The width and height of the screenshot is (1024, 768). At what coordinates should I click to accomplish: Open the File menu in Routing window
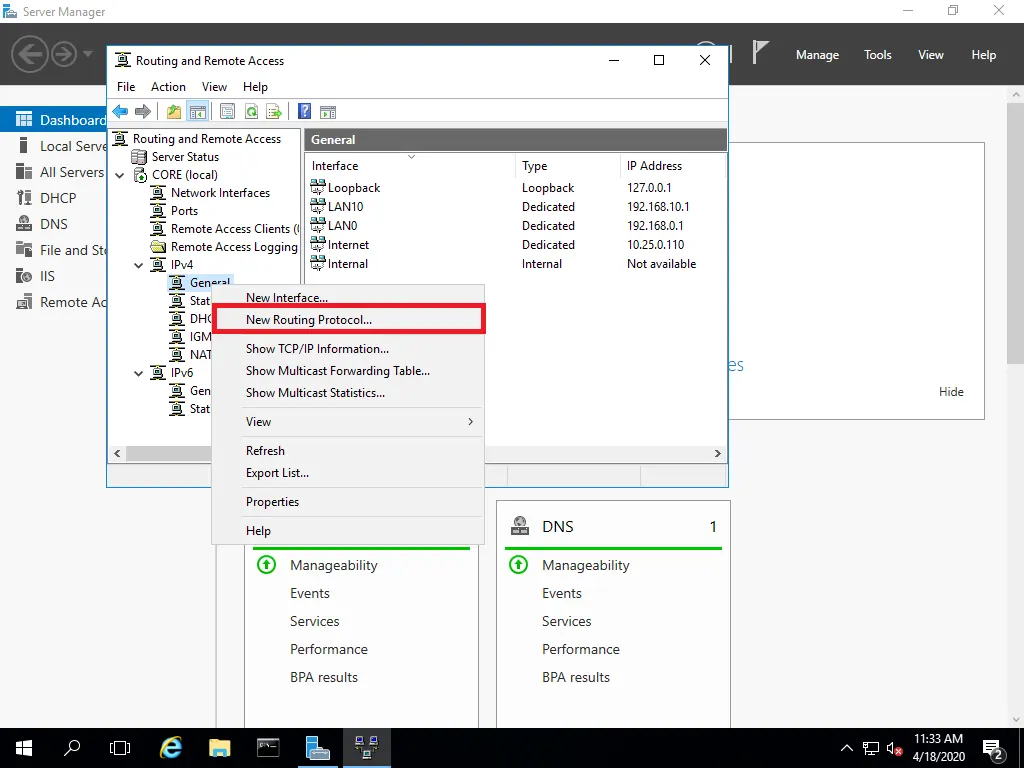126,87
